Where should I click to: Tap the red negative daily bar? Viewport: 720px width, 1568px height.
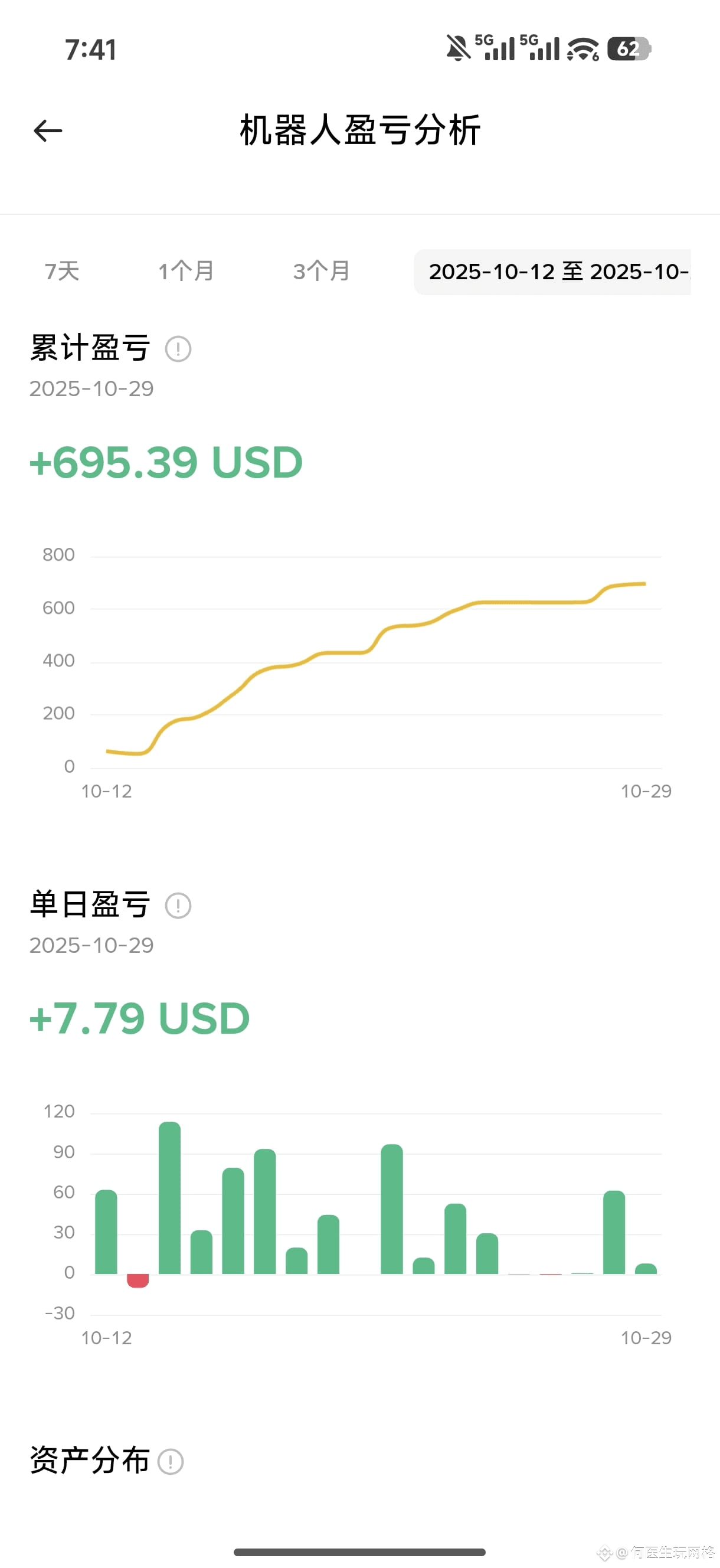pyautogui.click(x=138, y=1280)
